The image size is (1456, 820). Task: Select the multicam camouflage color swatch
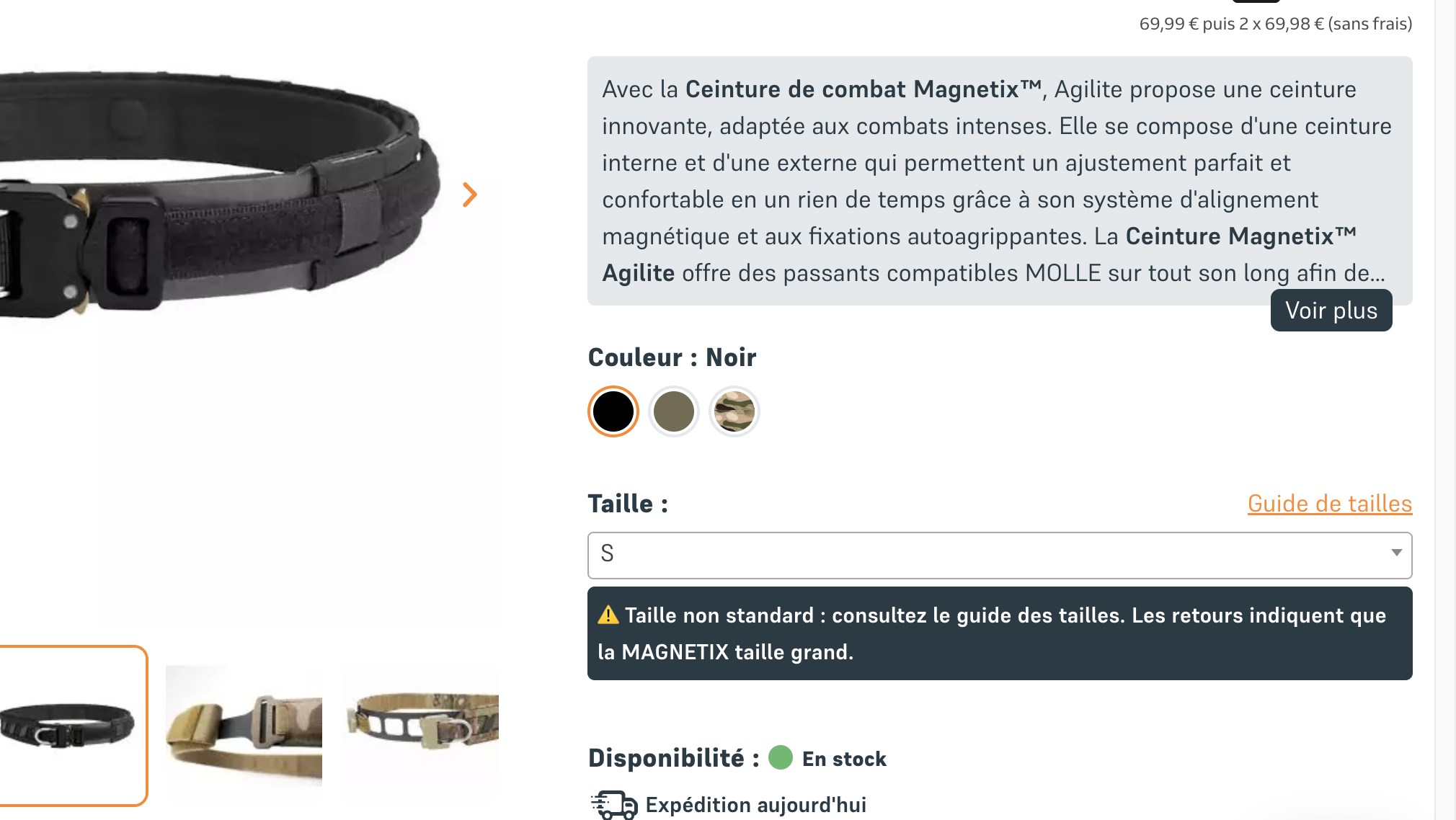pyautogui.click(x=734, y=411)
